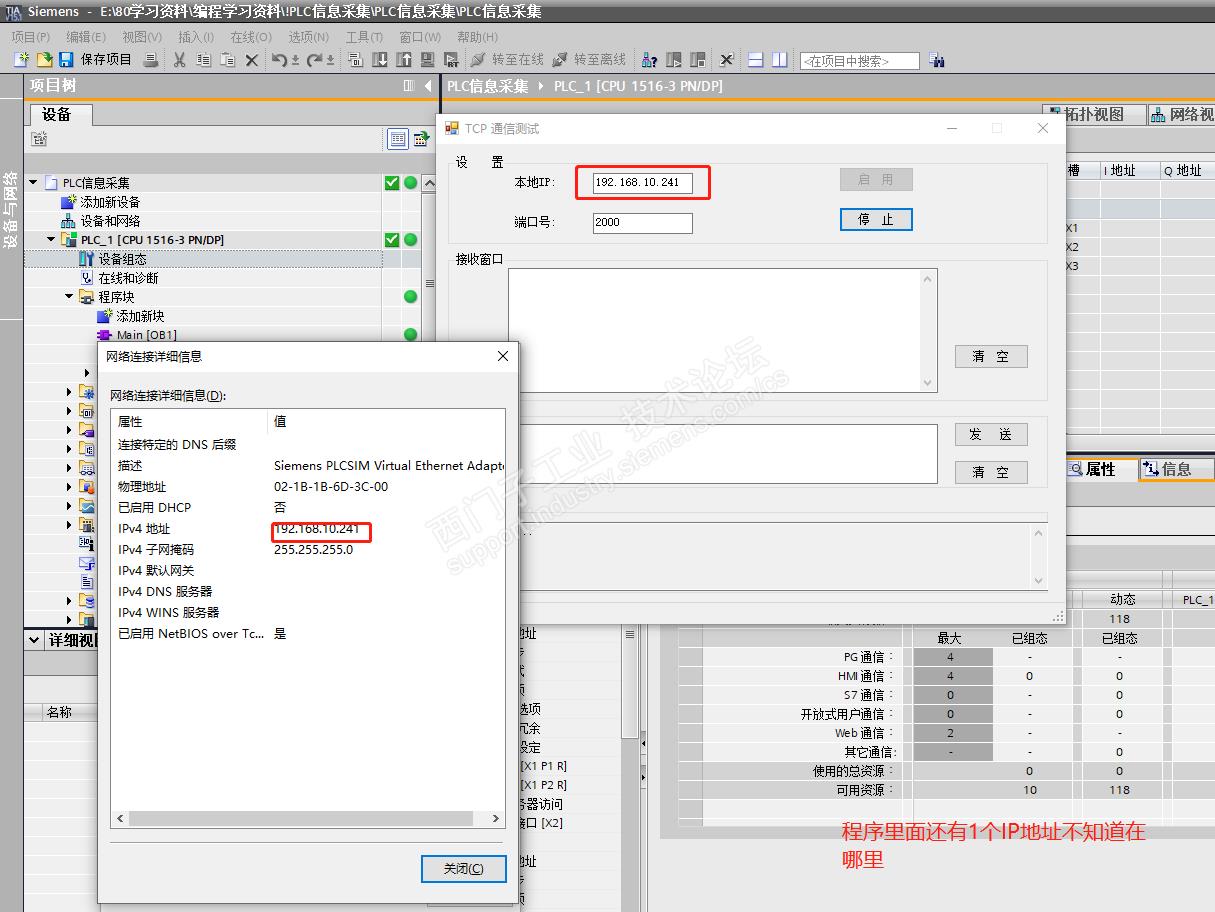Screen dimensions: 1215x912
Task: Click left arrow of details list scrollbar
Action: [121, 818]
